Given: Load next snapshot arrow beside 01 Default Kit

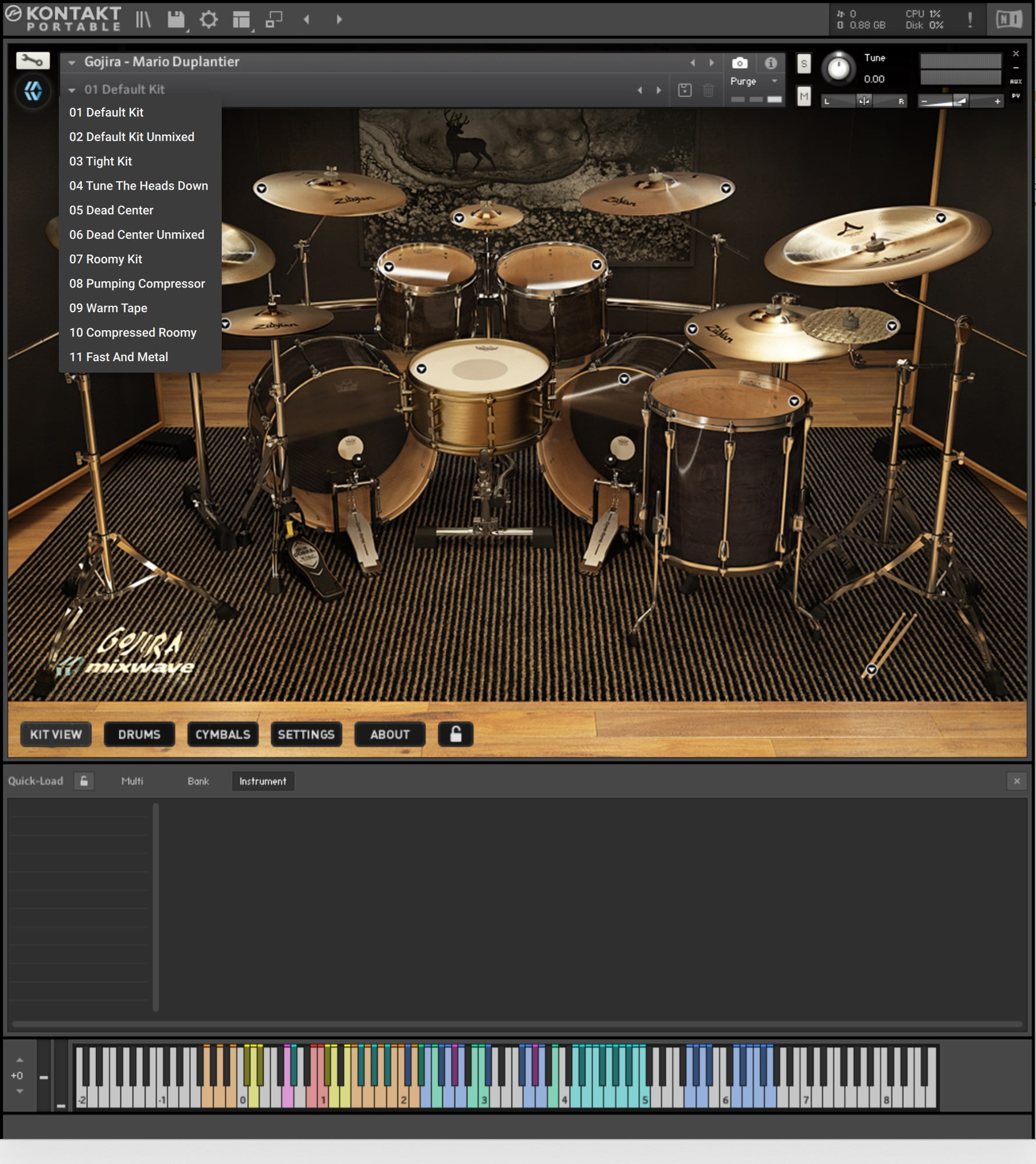Looking at the screenshot, I should (x=658, y=90).
